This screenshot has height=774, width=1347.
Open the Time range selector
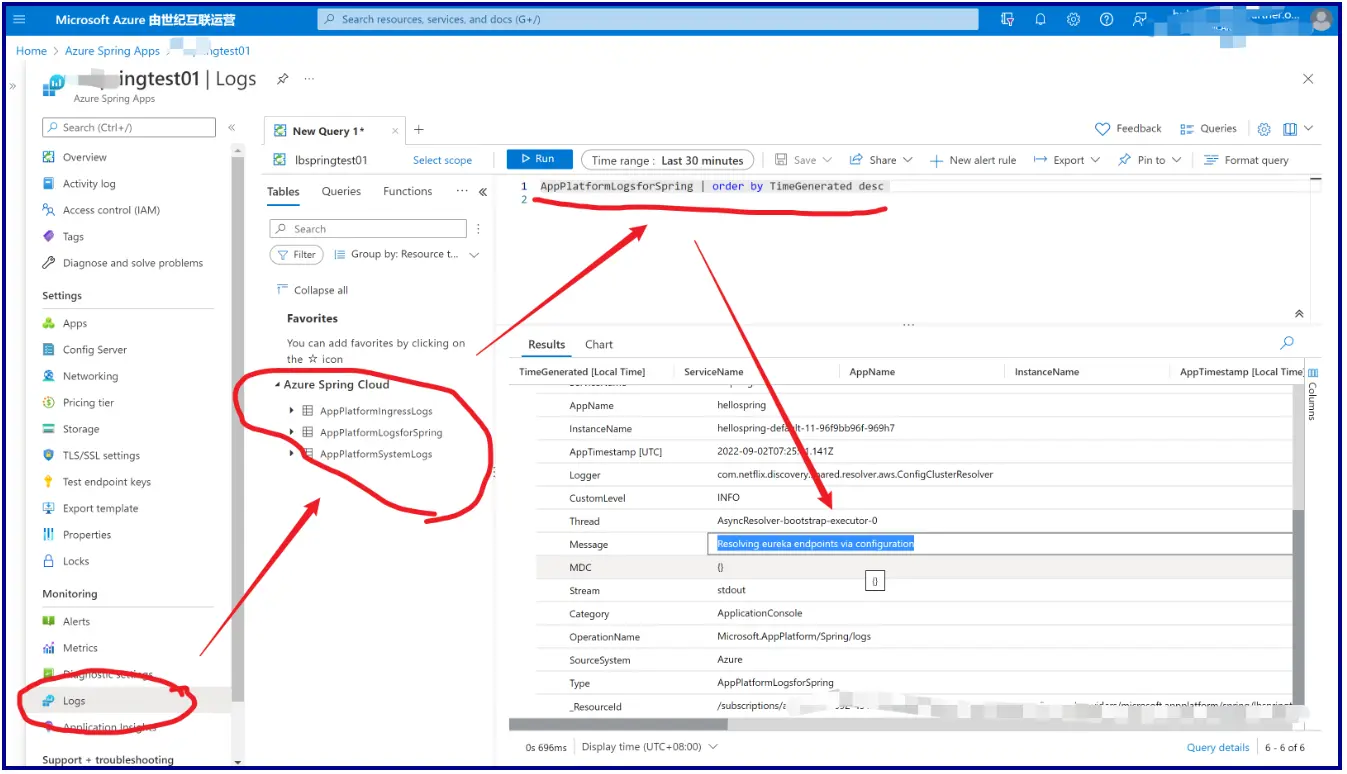click(x=667, y=160)
